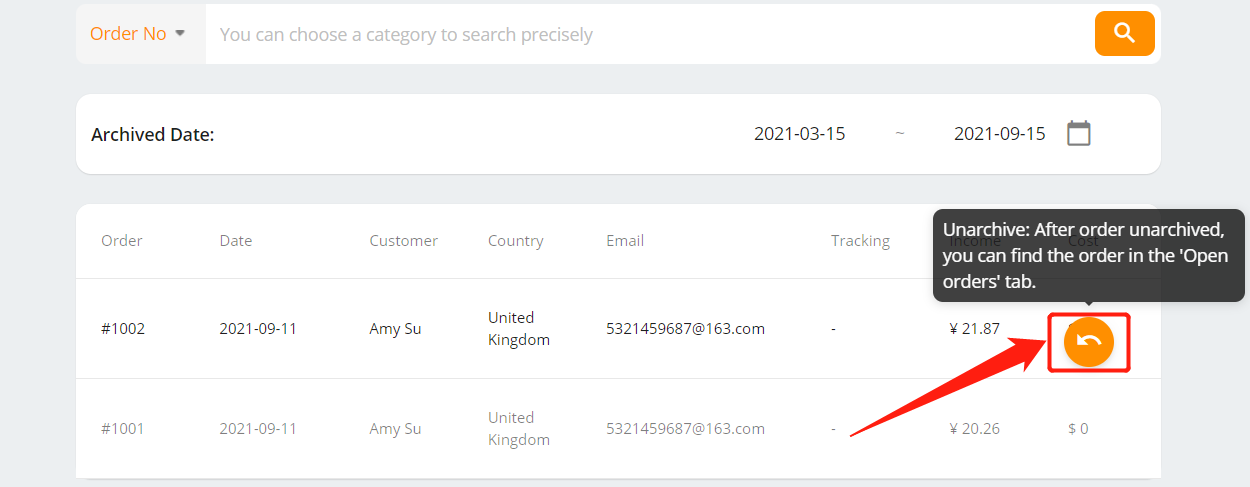This screenshot has width=1250, height=487.
Task: Click the Tracking column header
Action: (860, 240)
